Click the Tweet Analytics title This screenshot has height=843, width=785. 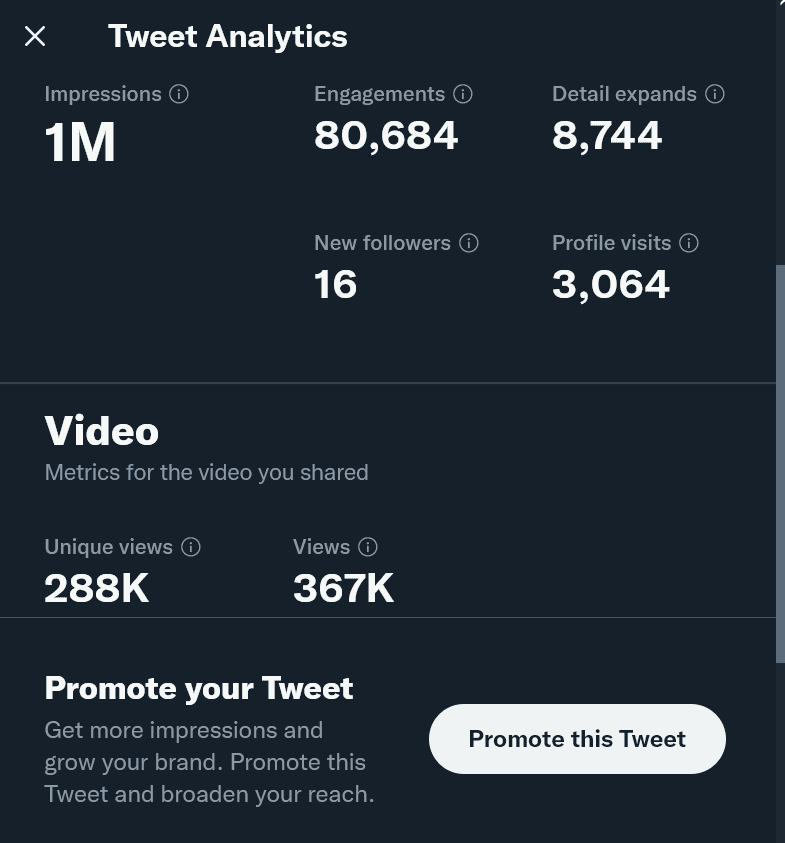pos(228,37)
